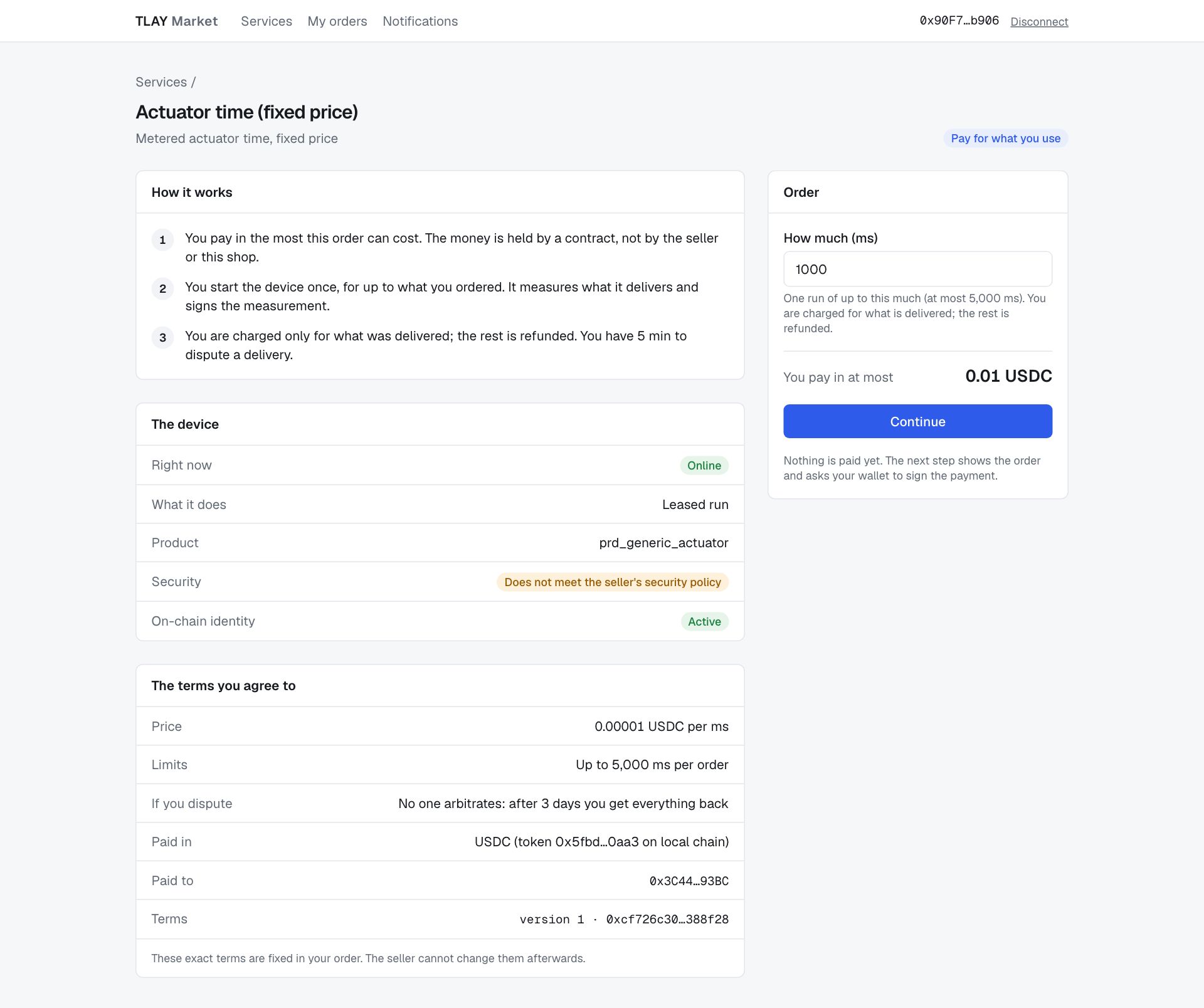This screenshot has height=1008, width=1204.
Task: Click the Active on-chain identity badge
Action: 704,622
